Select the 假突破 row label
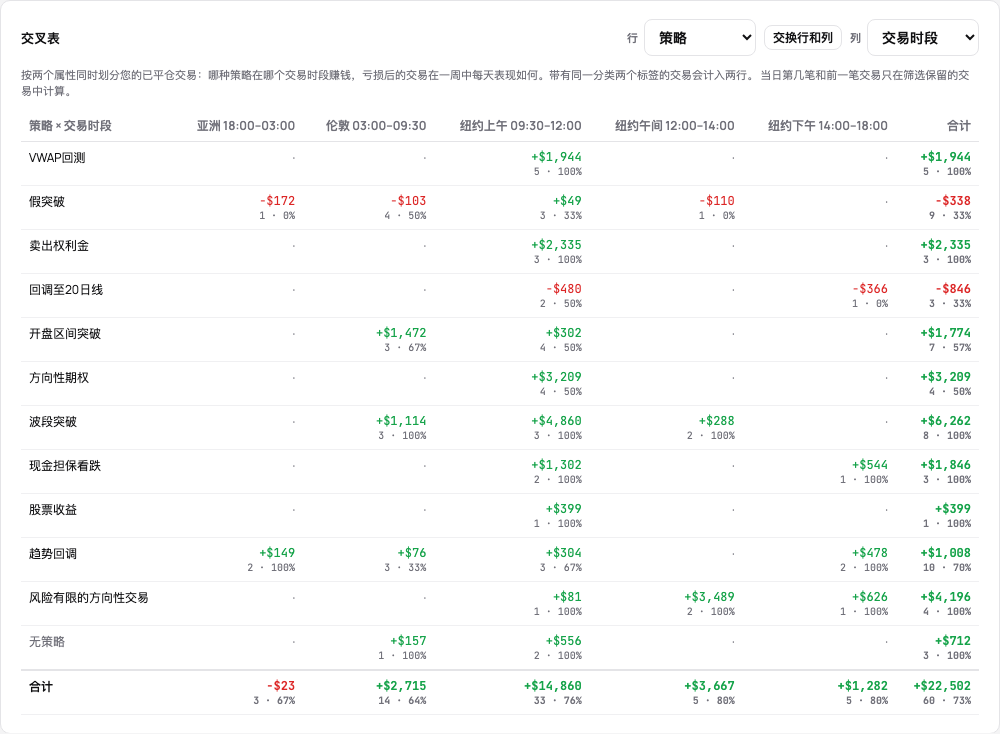This screenshot has width=1000, height=734. (47, 202)
